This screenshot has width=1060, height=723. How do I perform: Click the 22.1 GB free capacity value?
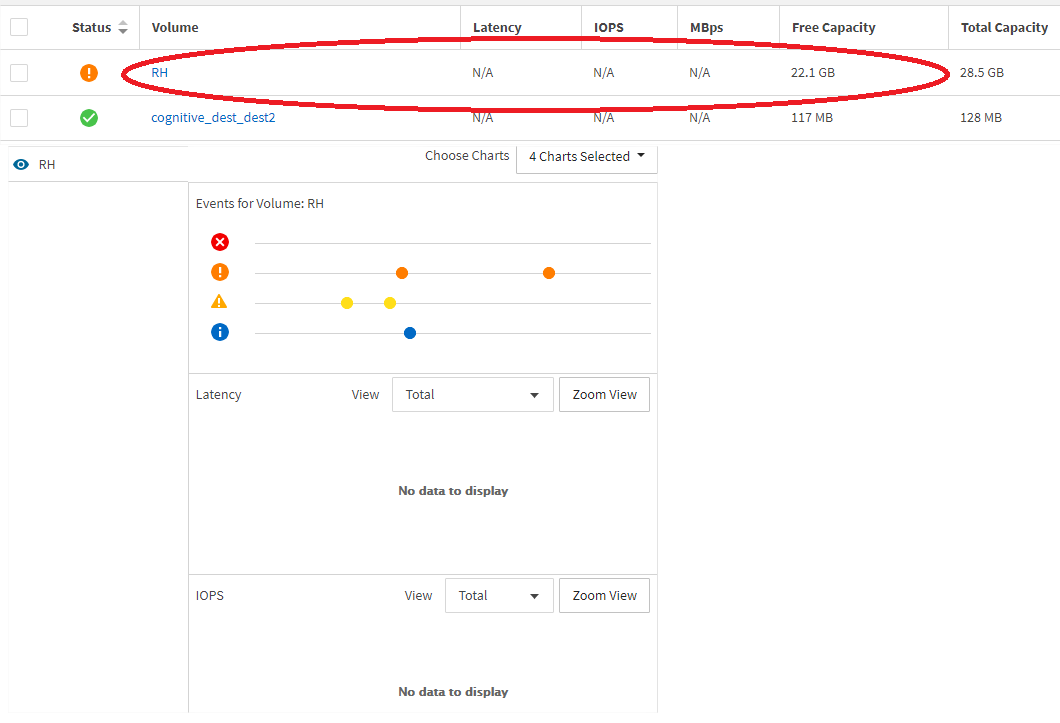813,72
